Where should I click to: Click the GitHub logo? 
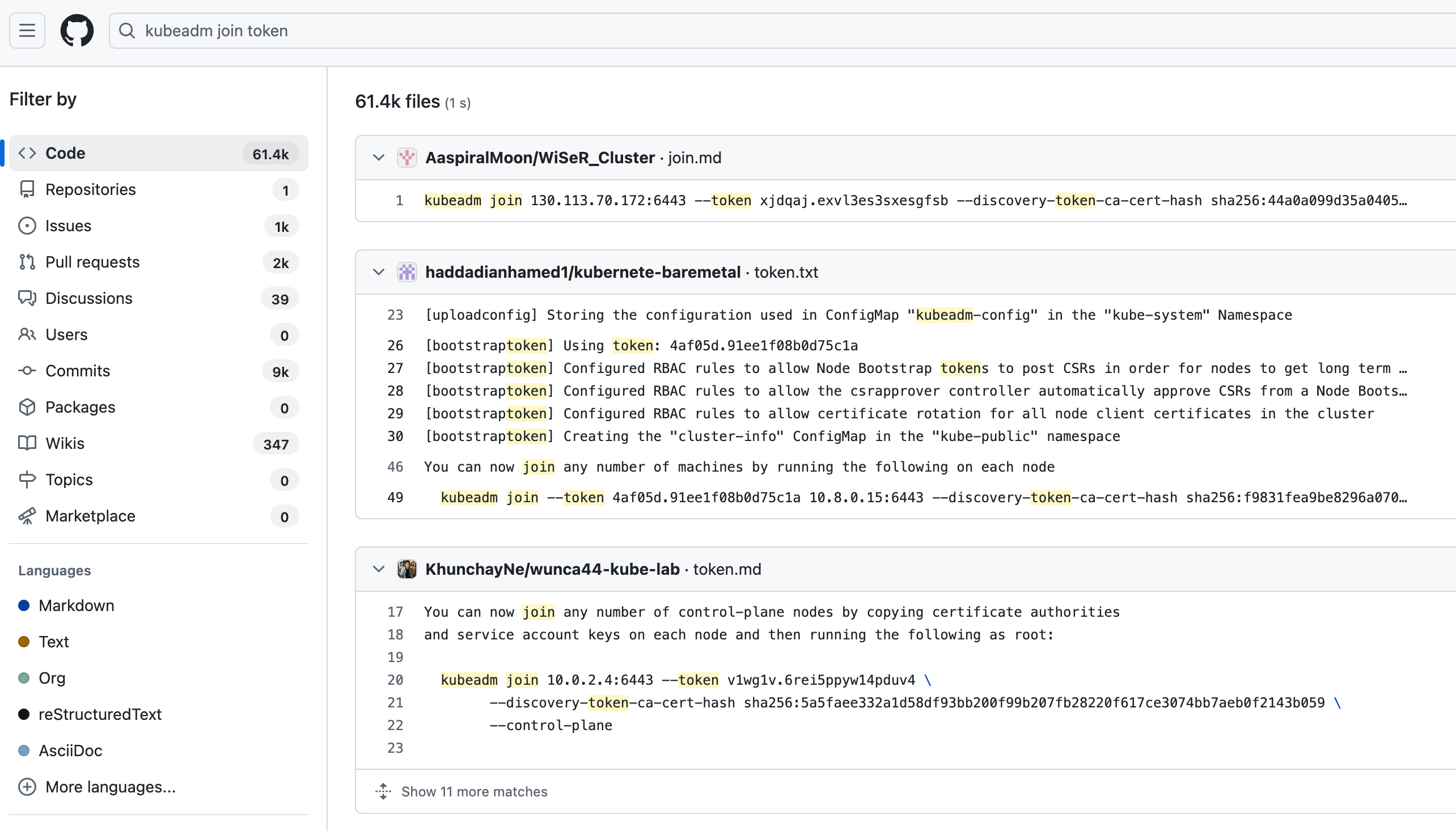pos(77,30)
